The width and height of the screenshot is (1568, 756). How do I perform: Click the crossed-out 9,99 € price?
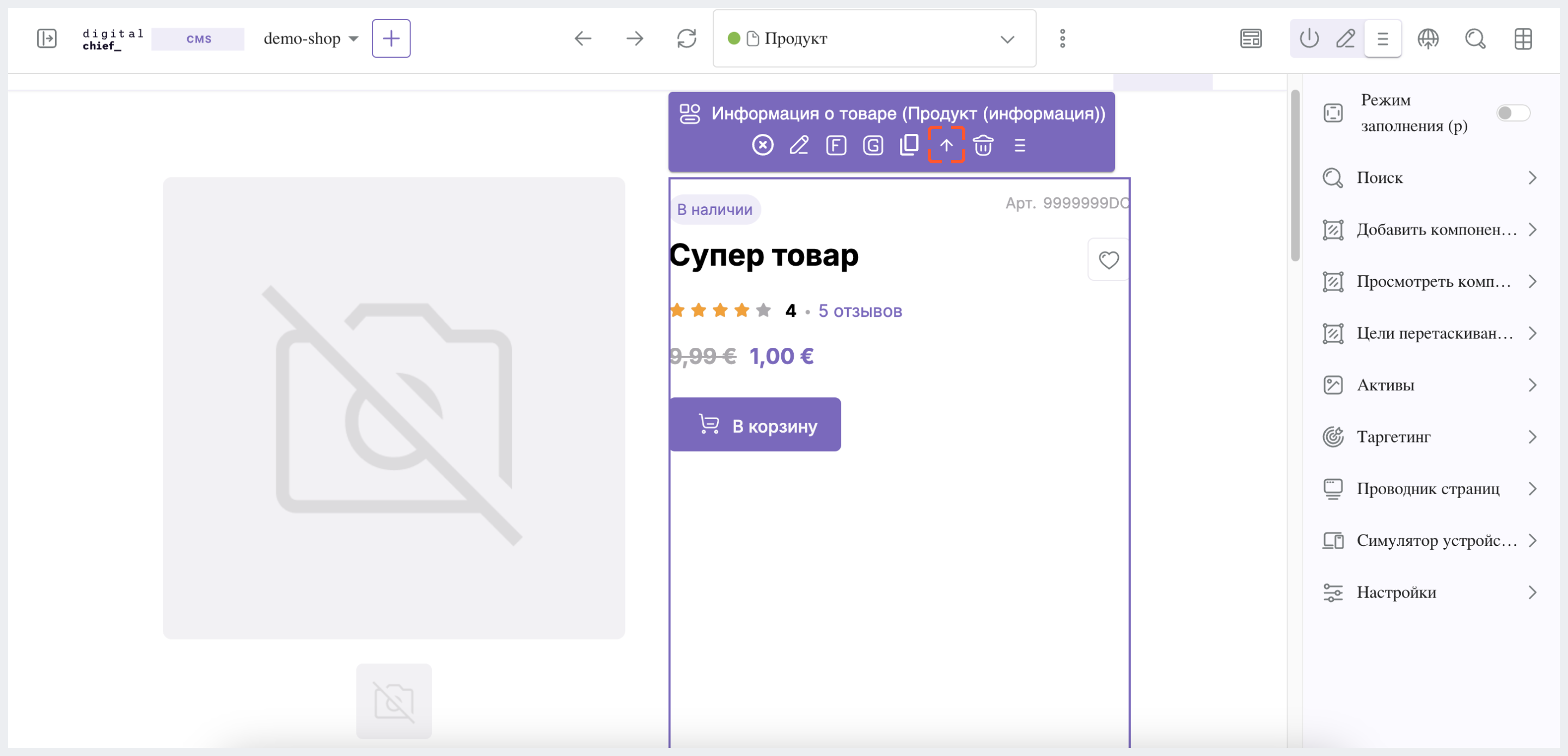[702, 356]
